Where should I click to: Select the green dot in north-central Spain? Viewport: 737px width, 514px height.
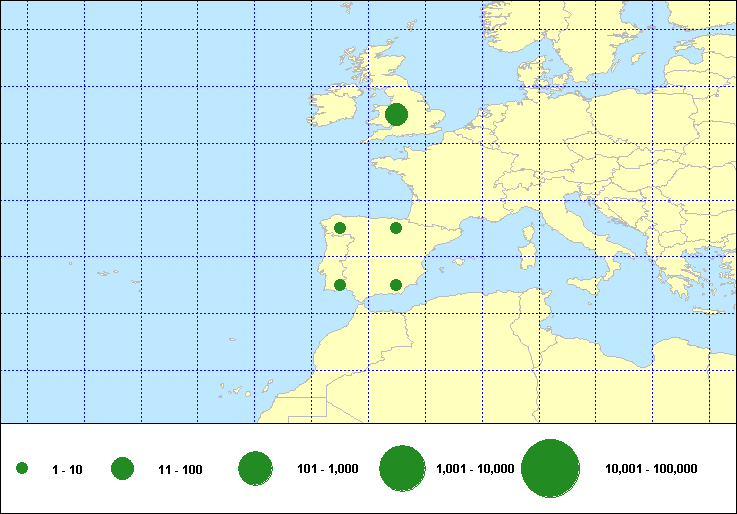click(x=396, y=228)
